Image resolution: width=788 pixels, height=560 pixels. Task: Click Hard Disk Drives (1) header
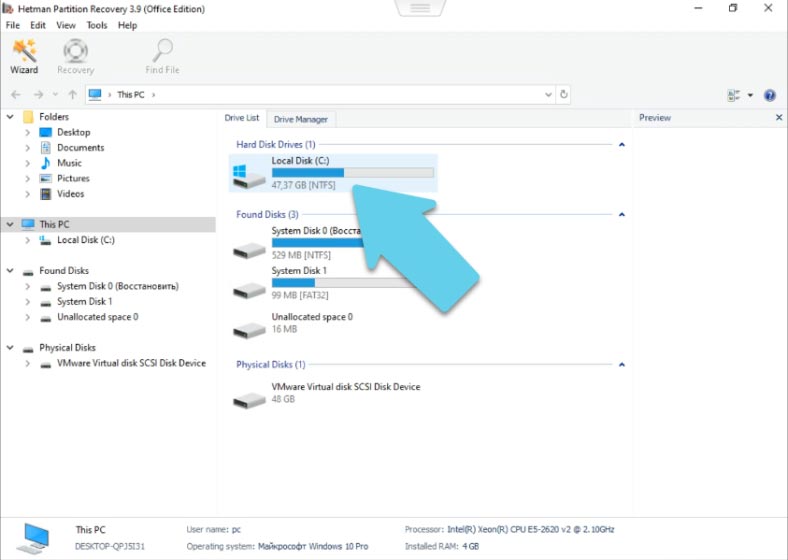pos(275,144)
